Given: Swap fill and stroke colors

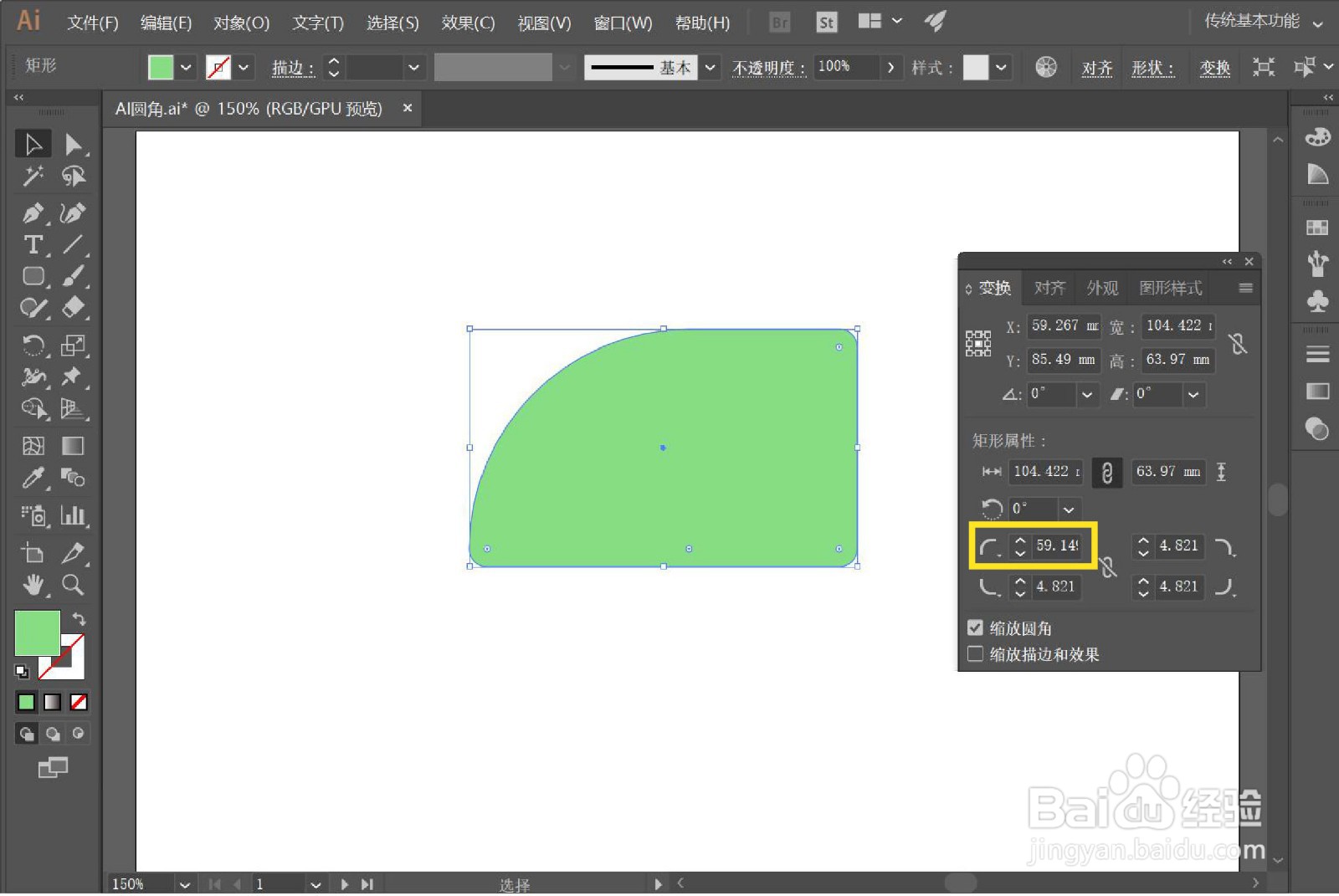Looking at the screenshot, I should [x=78, y=619].
